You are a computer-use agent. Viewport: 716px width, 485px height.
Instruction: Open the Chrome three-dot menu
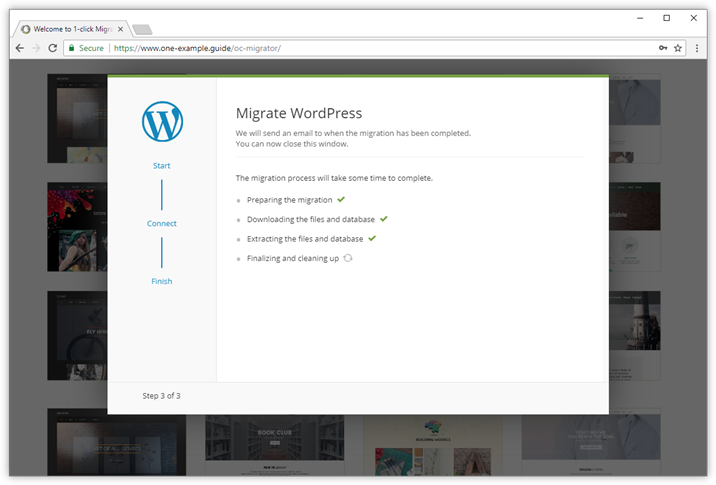tap(697, 48)
